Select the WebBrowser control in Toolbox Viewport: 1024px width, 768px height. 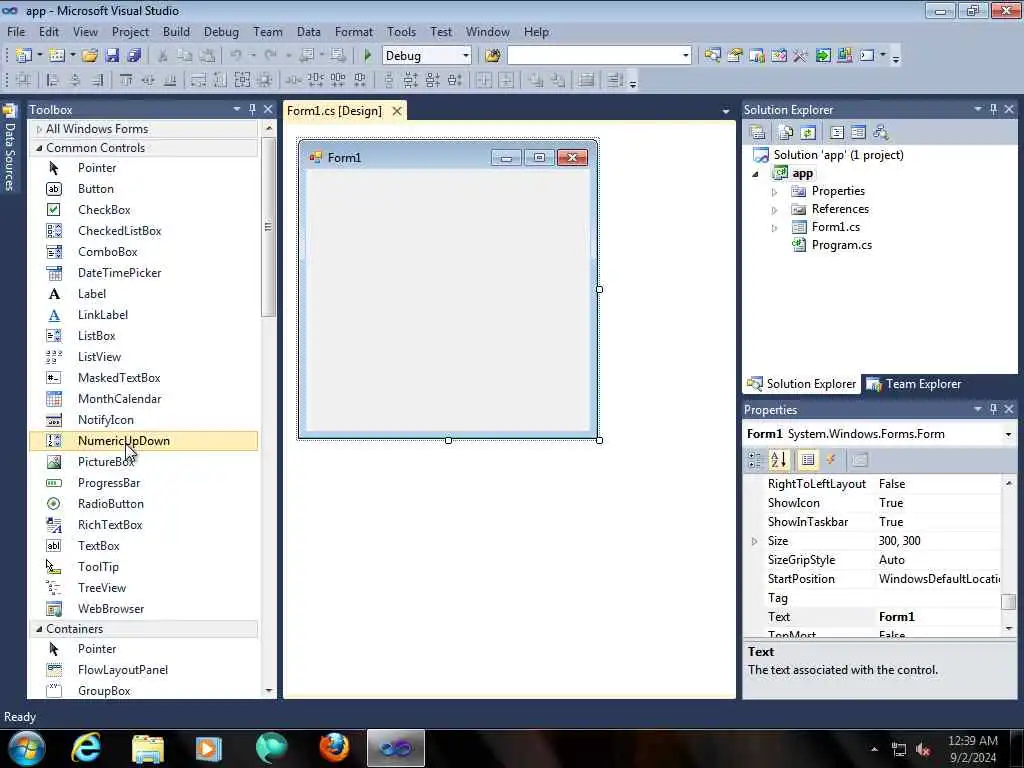pos(144,609)
